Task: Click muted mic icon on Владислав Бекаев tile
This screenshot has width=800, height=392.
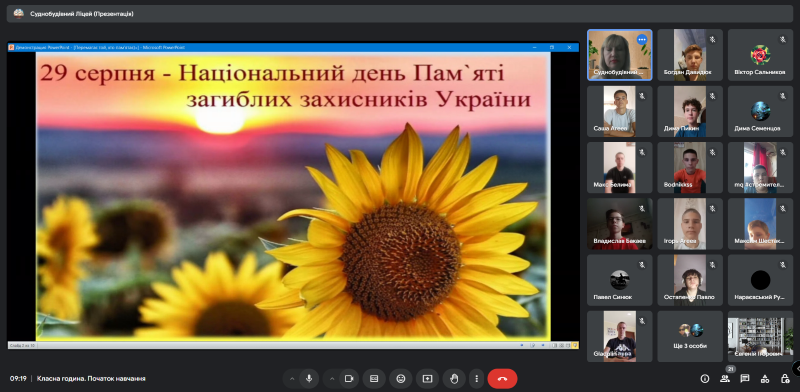Action: [x=642, y=208]
